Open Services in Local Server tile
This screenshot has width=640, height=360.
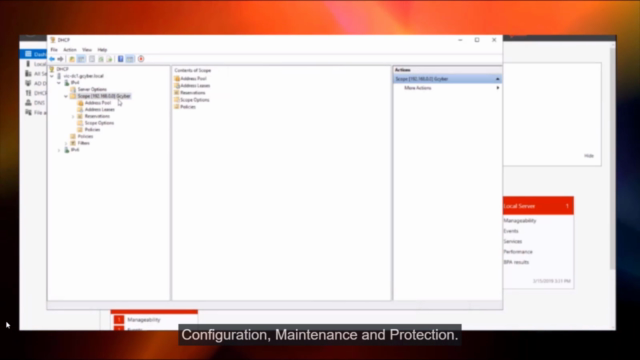[x=513, y=242]
